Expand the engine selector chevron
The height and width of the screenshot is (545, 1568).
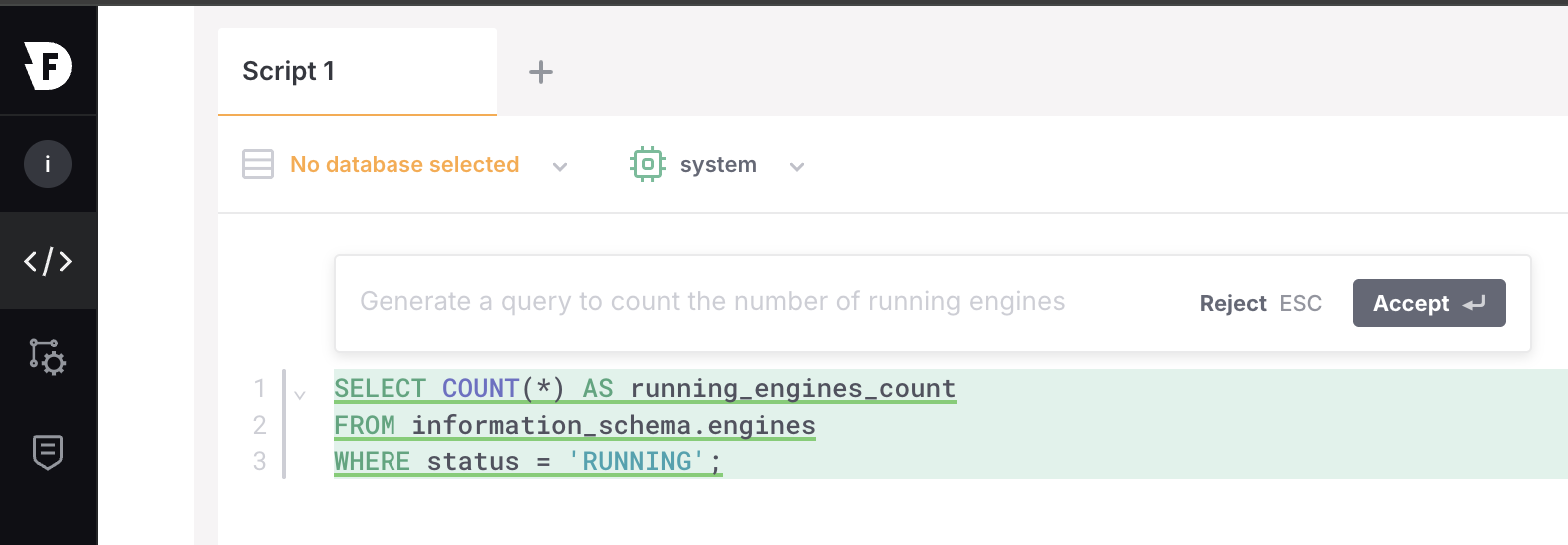click(x=797, y=167)
